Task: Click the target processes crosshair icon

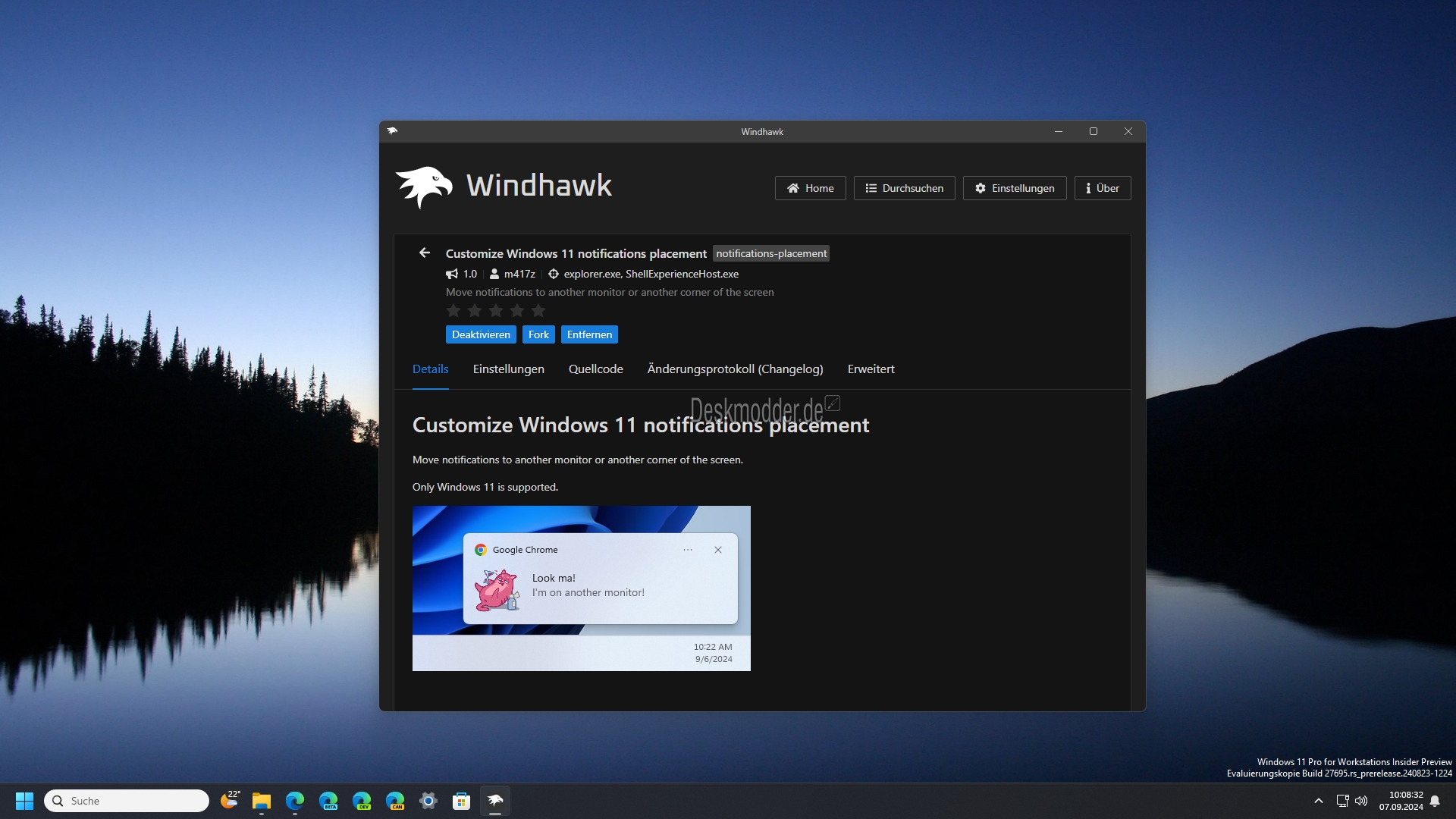Action: pos(554,274)
